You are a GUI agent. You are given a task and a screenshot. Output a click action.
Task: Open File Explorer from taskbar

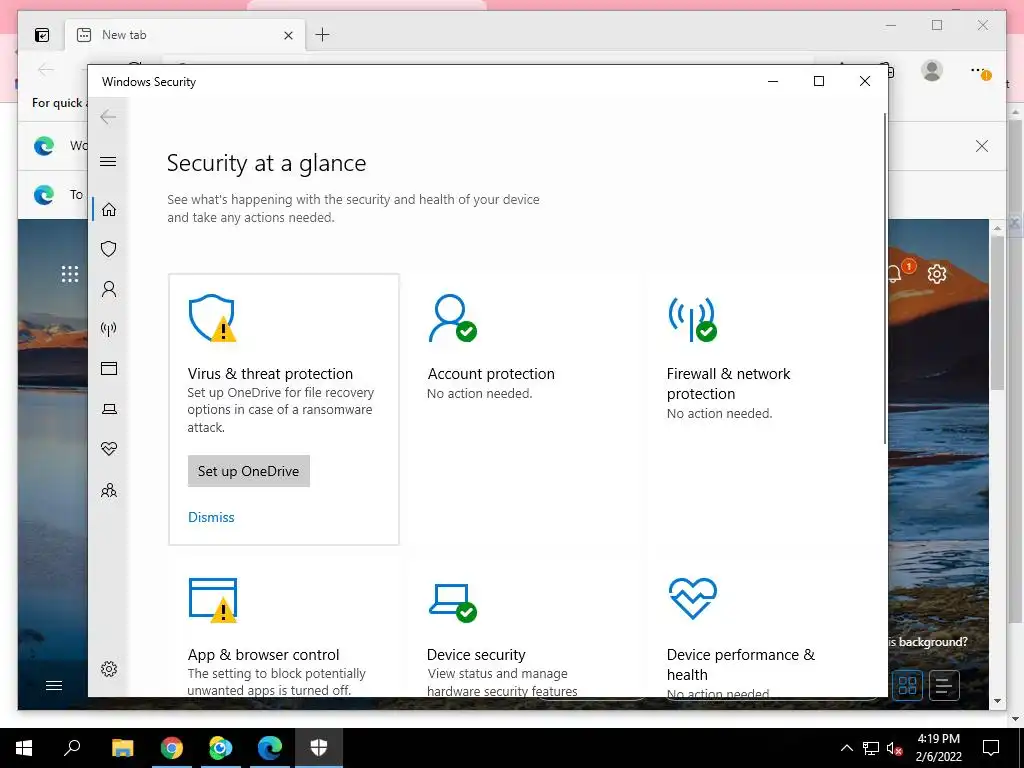click(x=122, y=748)
